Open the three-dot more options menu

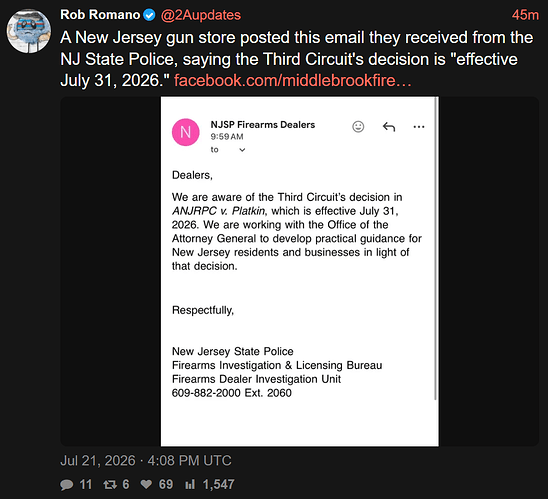[x=419, y=127]
